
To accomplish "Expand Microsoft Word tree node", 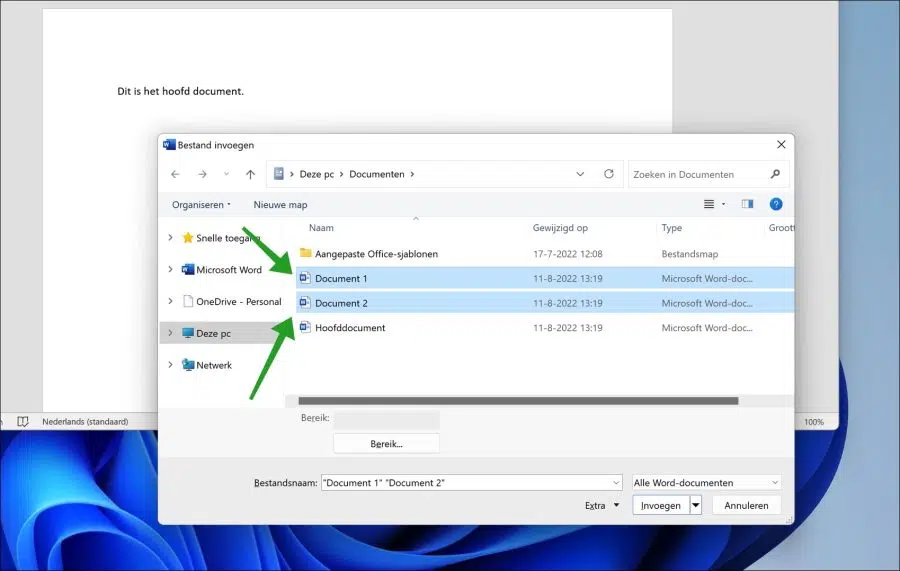I will pyautogui.click(x=170, y=269).
